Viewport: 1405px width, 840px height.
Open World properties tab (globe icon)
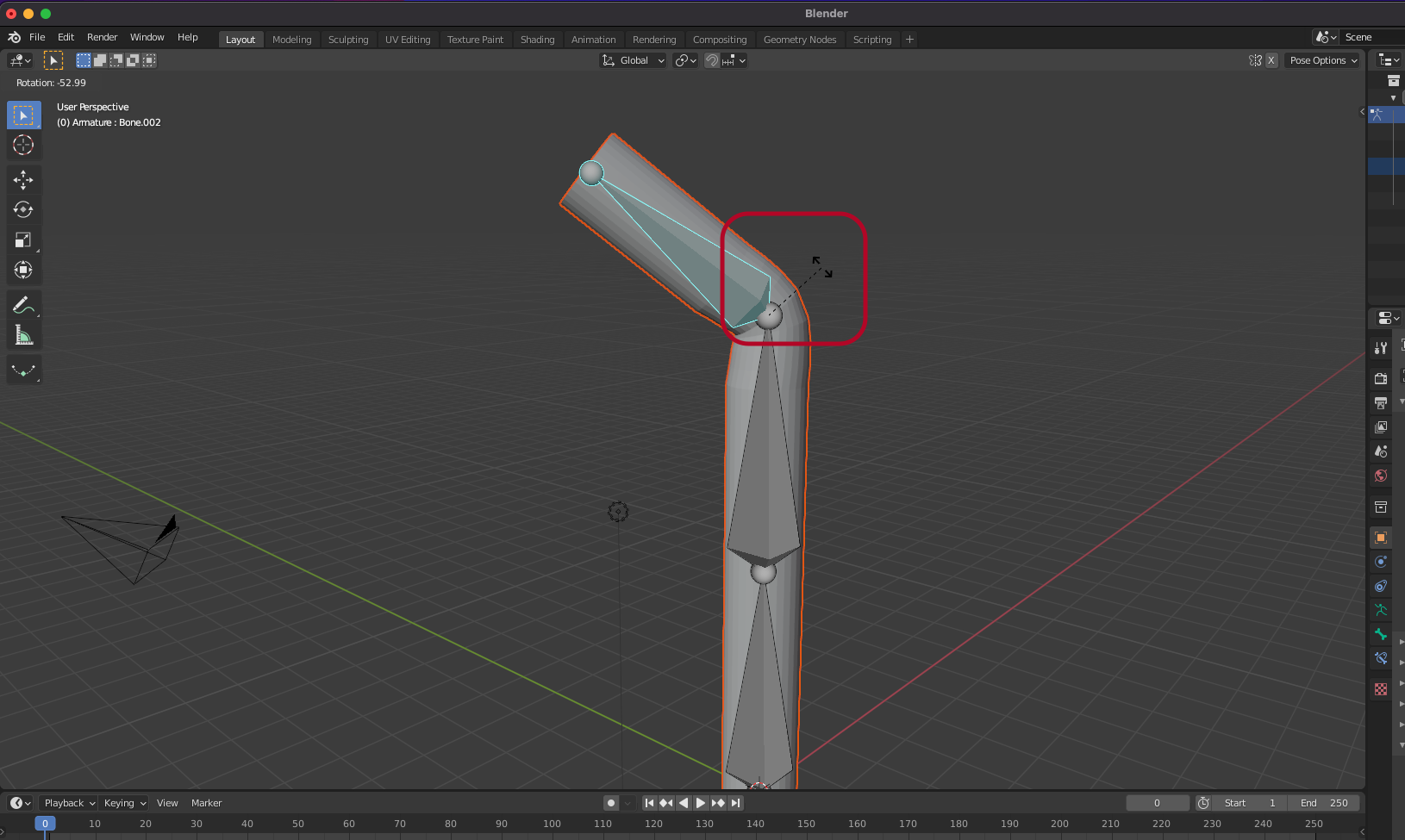(1381, 475)
